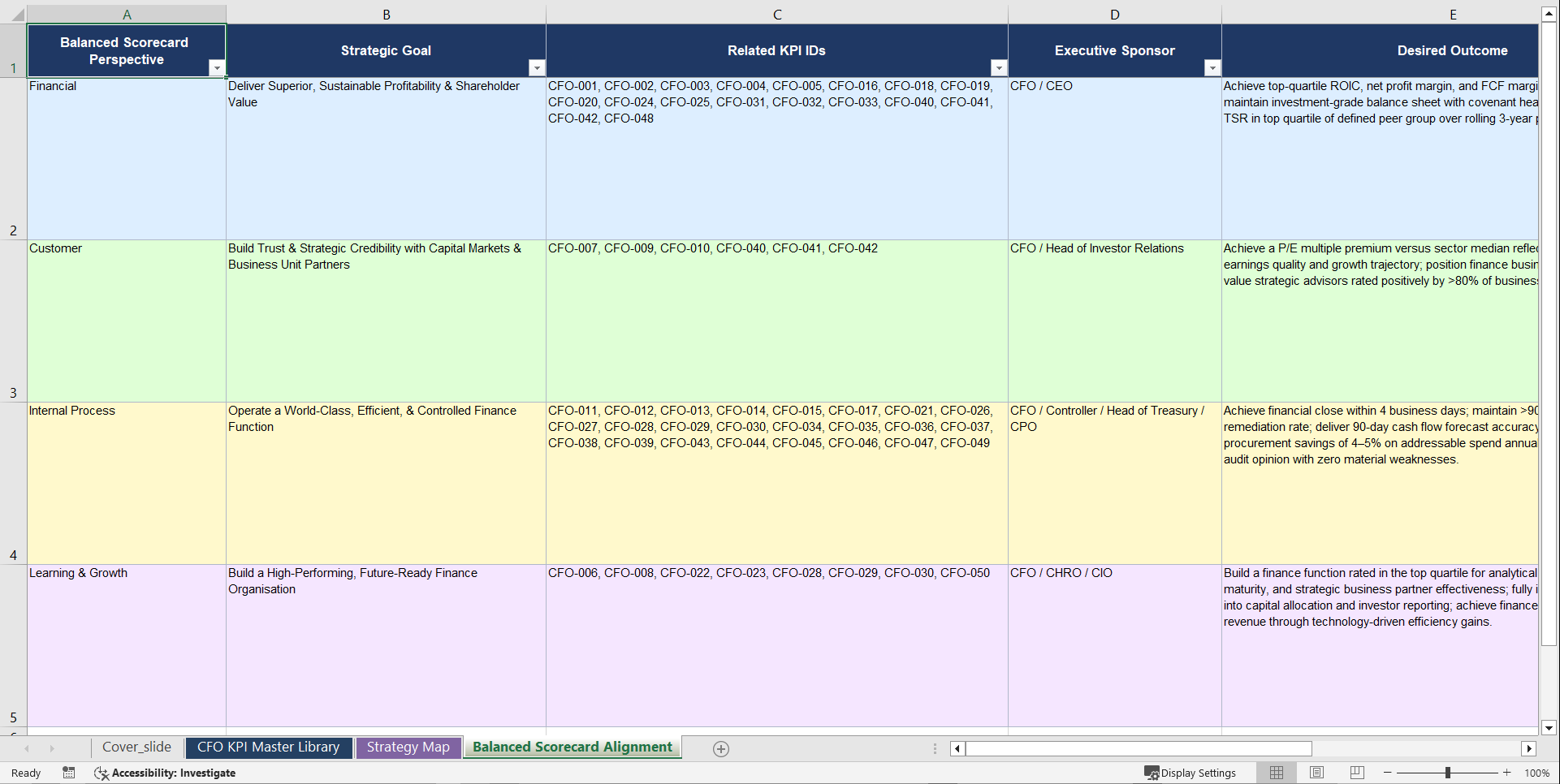Click the vertical scrollbar thumb
The height and width of the screenshot is (784, 1560).
(x=1549, y=334)
